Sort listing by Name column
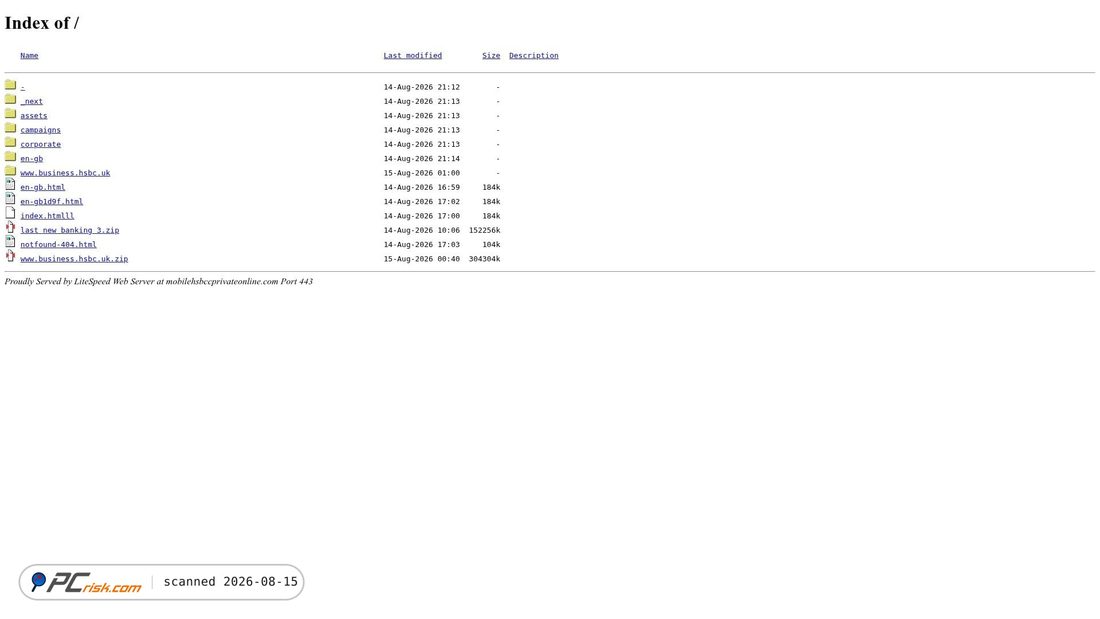1100x619 pixels. pyautogui.click(x=29, y=55)
